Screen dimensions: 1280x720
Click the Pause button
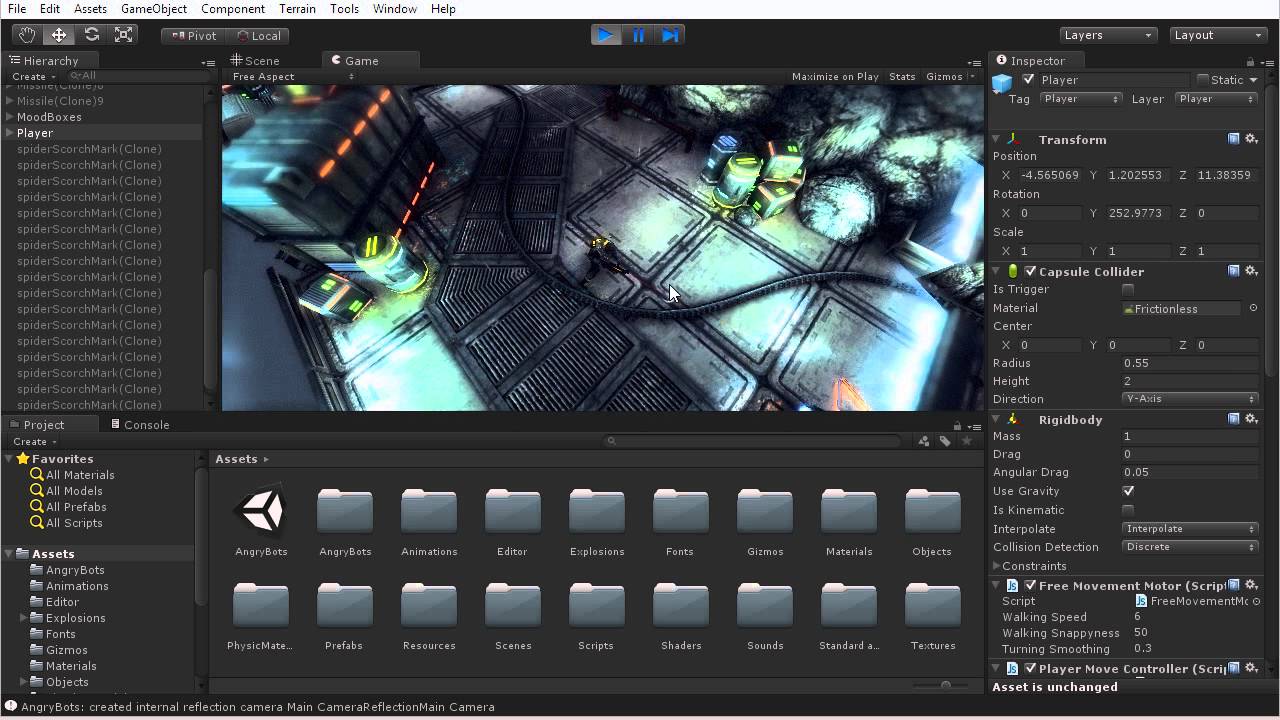pyautogui.click(x=639, y=35)
